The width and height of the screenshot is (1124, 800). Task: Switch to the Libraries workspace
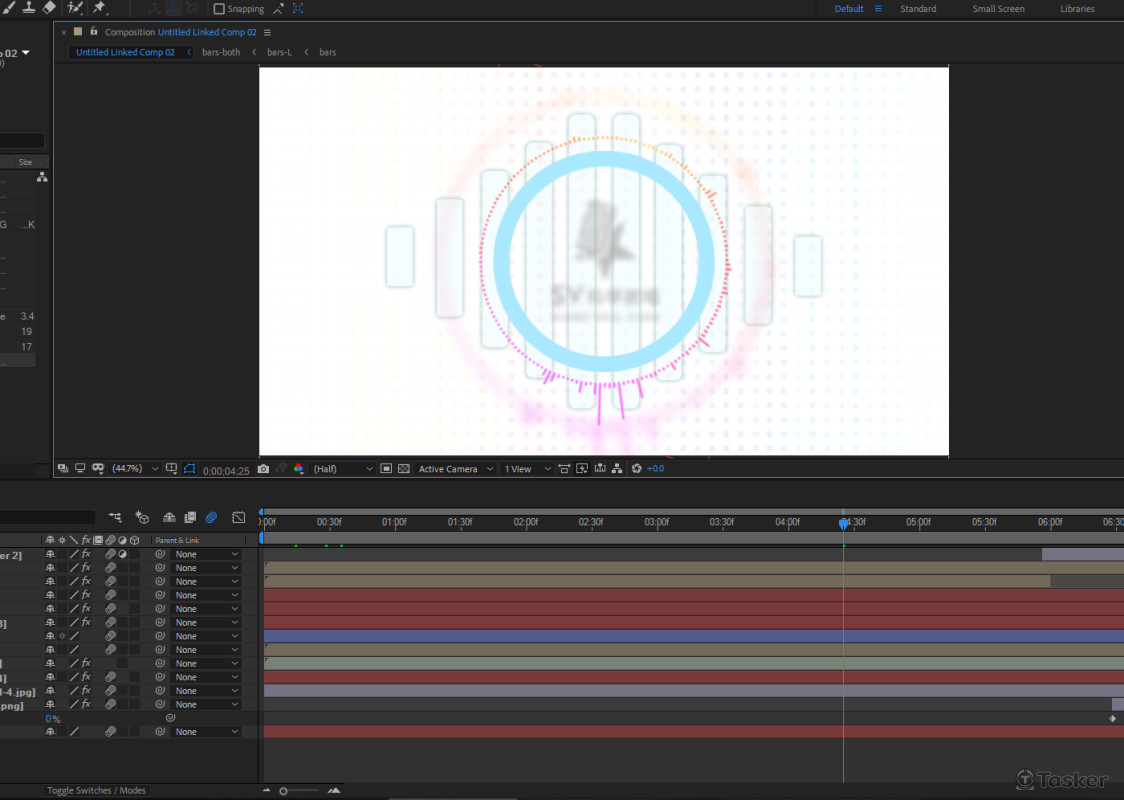pyautogui.click(x=1077, y=9)
